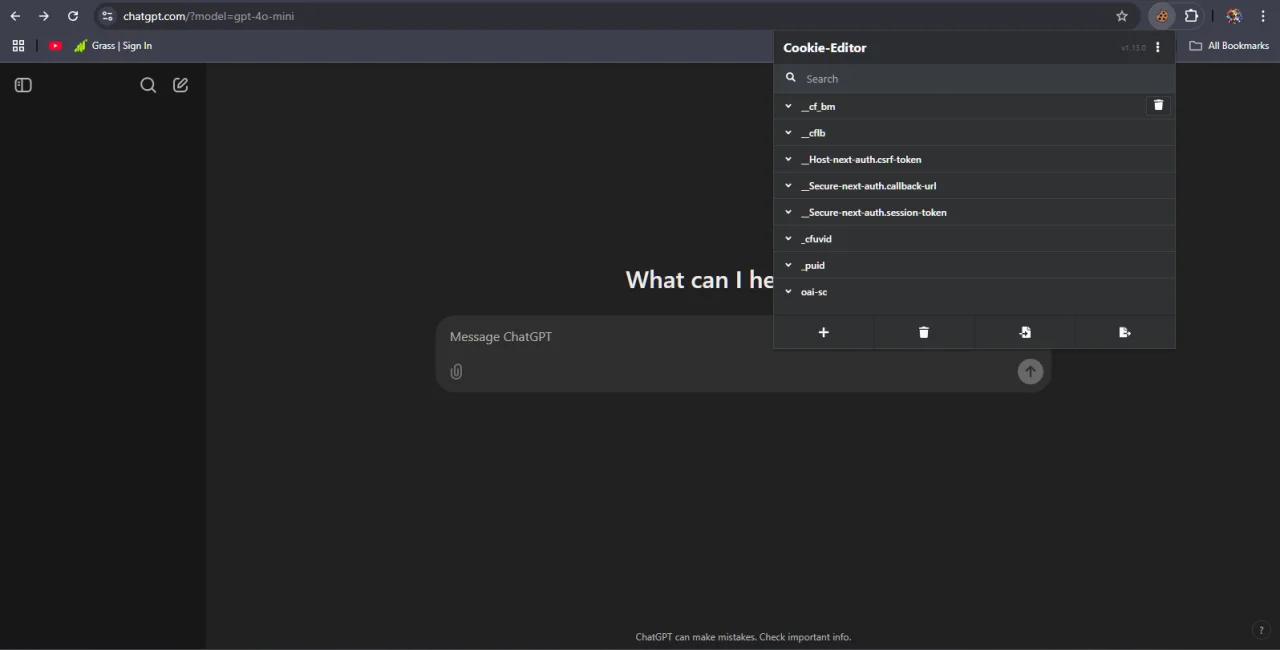1280x650 pixels.
Task: Open the Extensions puzzle icon
Action: (x=1191, y=16)
